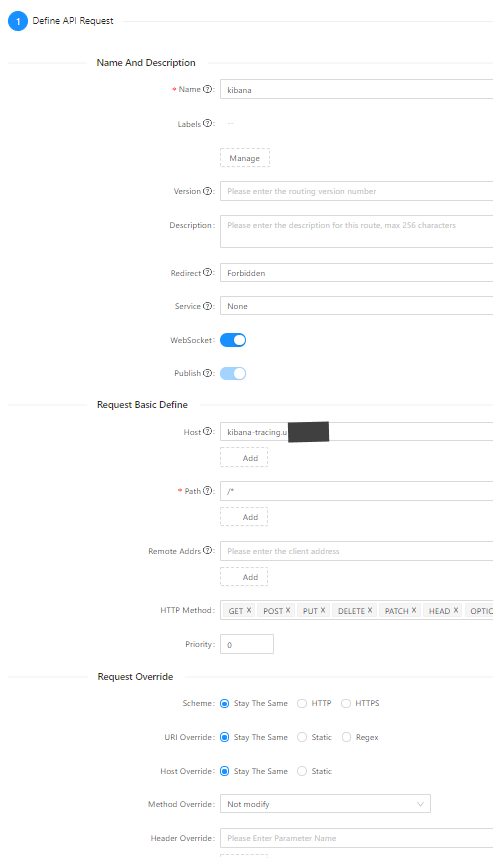Viewport: 493px width, 858px height.
Task: Remove the POST method tag
Action: coord(288,610)
